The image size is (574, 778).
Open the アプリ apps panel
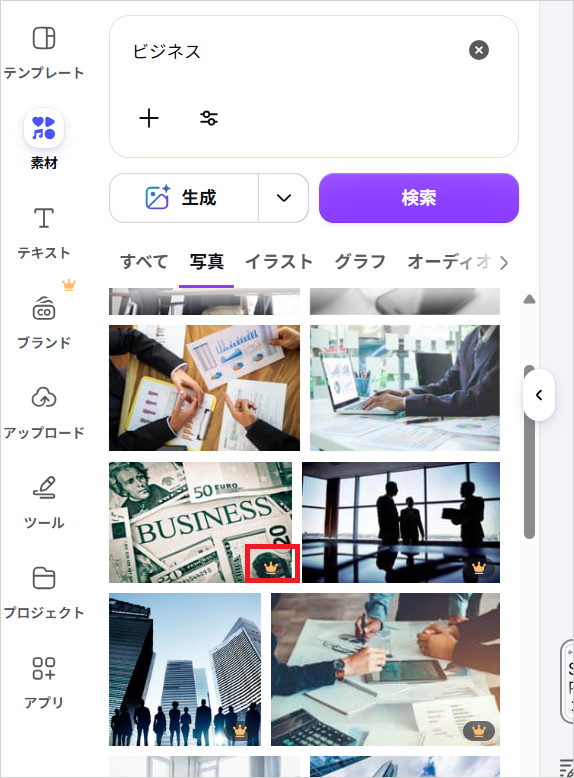44,682
